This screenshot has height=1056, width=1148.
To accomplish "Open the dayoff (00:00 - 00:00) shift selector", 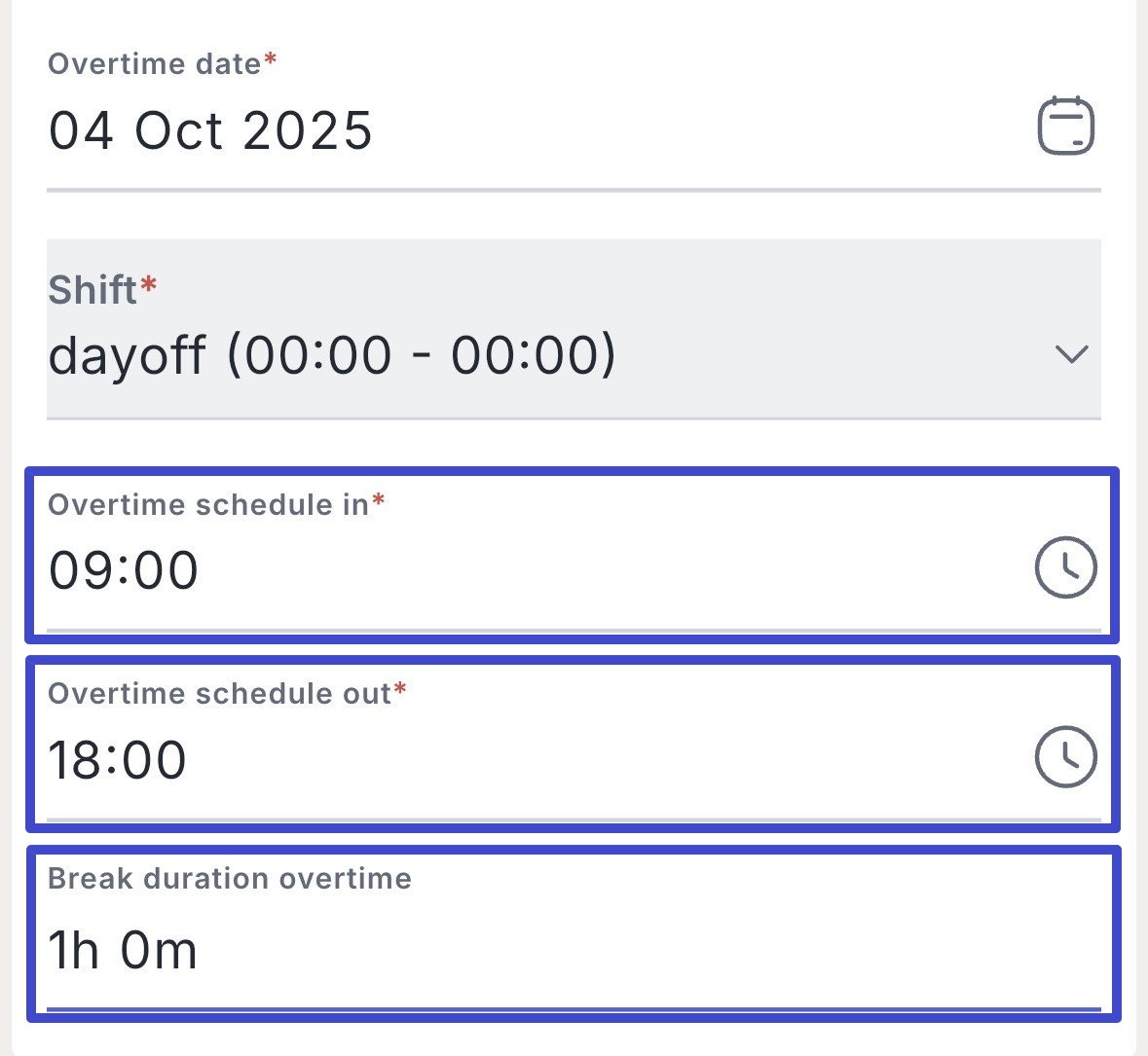I will pos(332,354).
